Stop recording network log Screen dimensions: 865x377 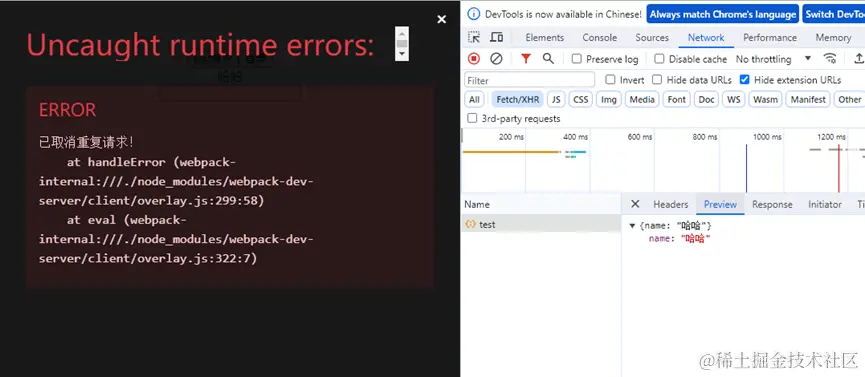pyautogui.click(x=474, y=59)
